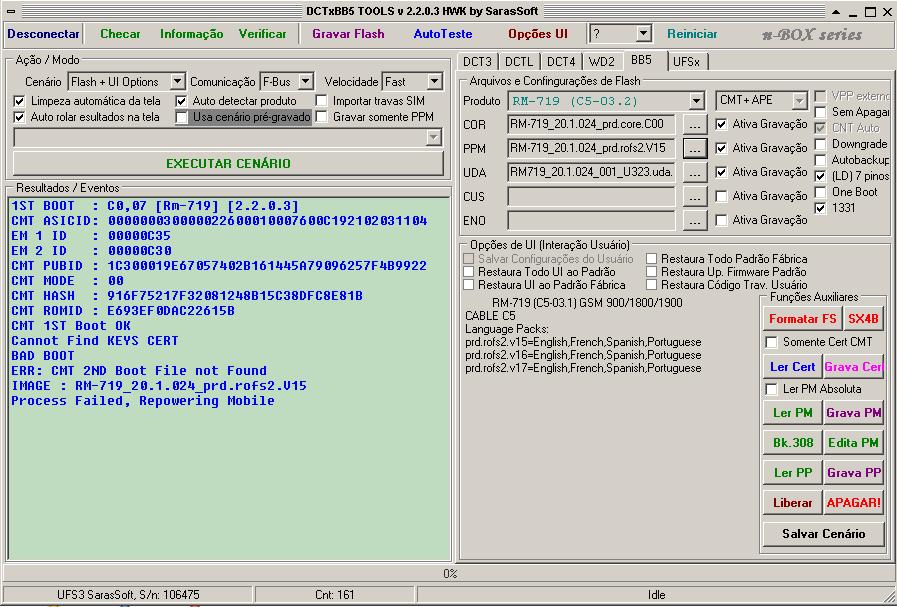Enable Gravar somente PPM checkbox
The width and height of the screenshot is (897, 607).
pos(322,117)
